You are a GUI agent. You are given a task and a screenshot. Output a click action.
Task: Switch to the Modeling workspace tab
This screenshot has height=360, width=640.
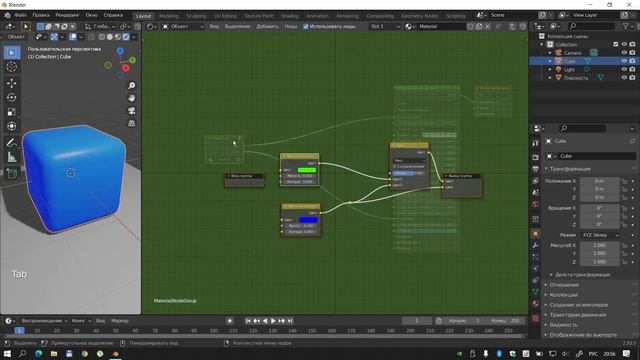point(169,16)
